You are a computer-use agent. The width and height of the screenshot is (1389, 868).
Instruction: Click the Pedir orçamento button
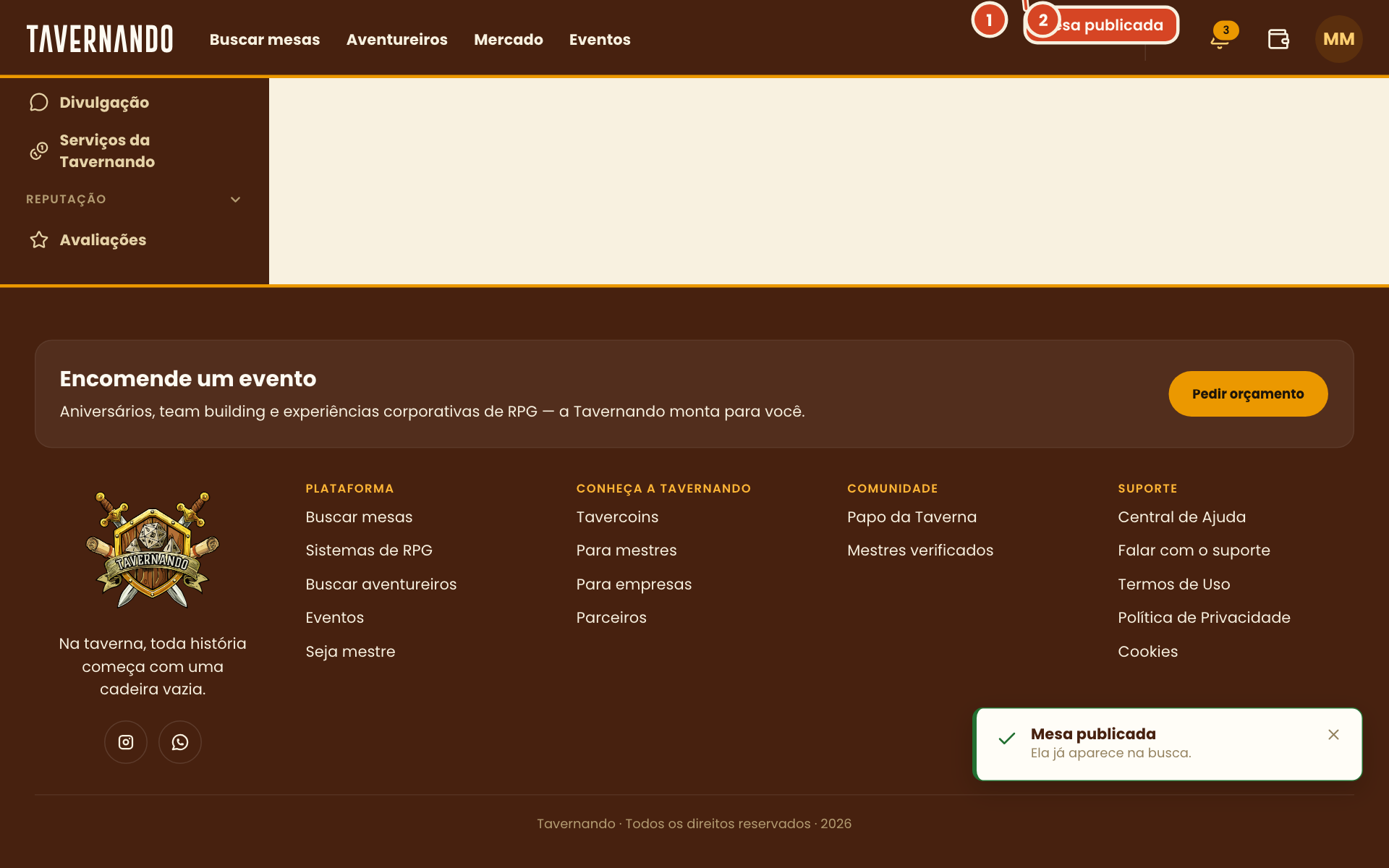1248,393
